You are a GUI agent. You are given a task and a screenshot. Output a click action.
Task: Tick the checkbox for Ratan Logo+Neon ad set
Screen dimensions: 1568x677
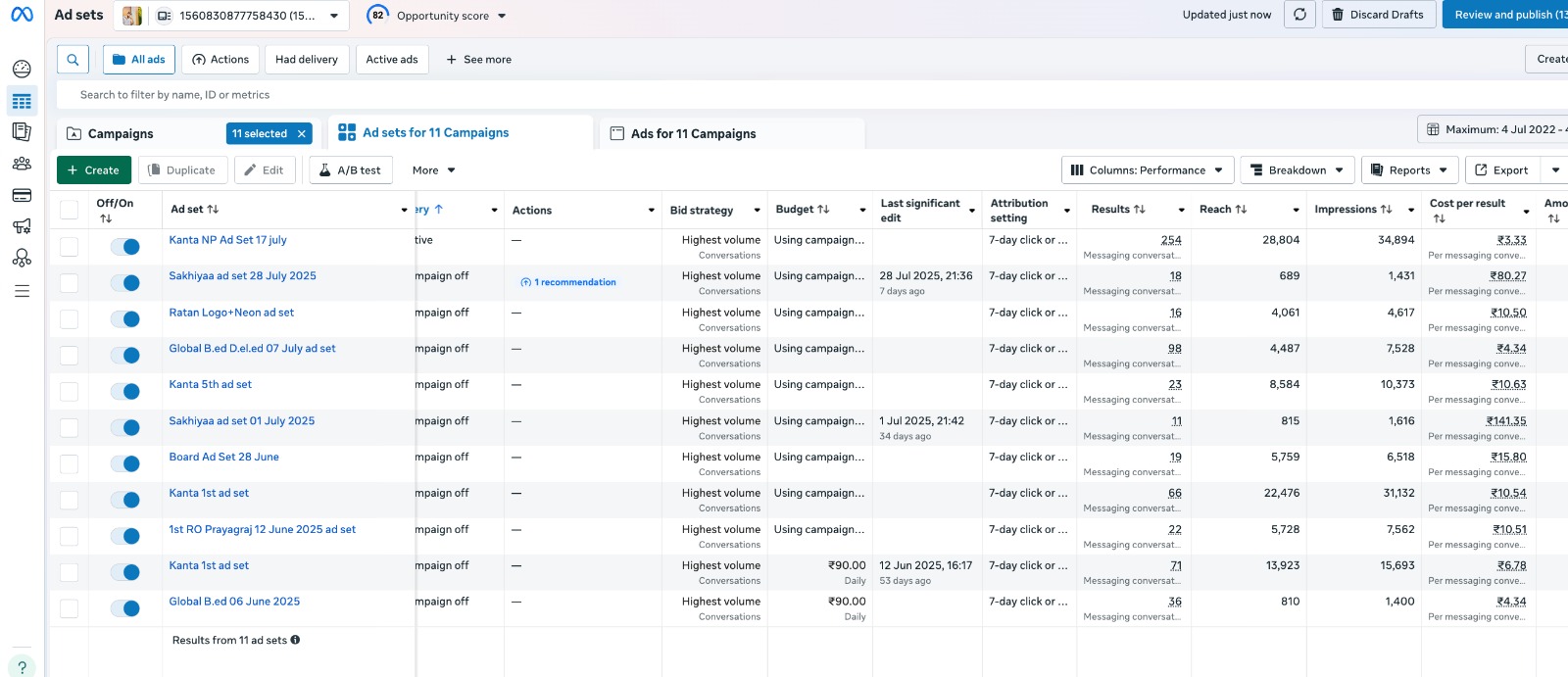69,318
